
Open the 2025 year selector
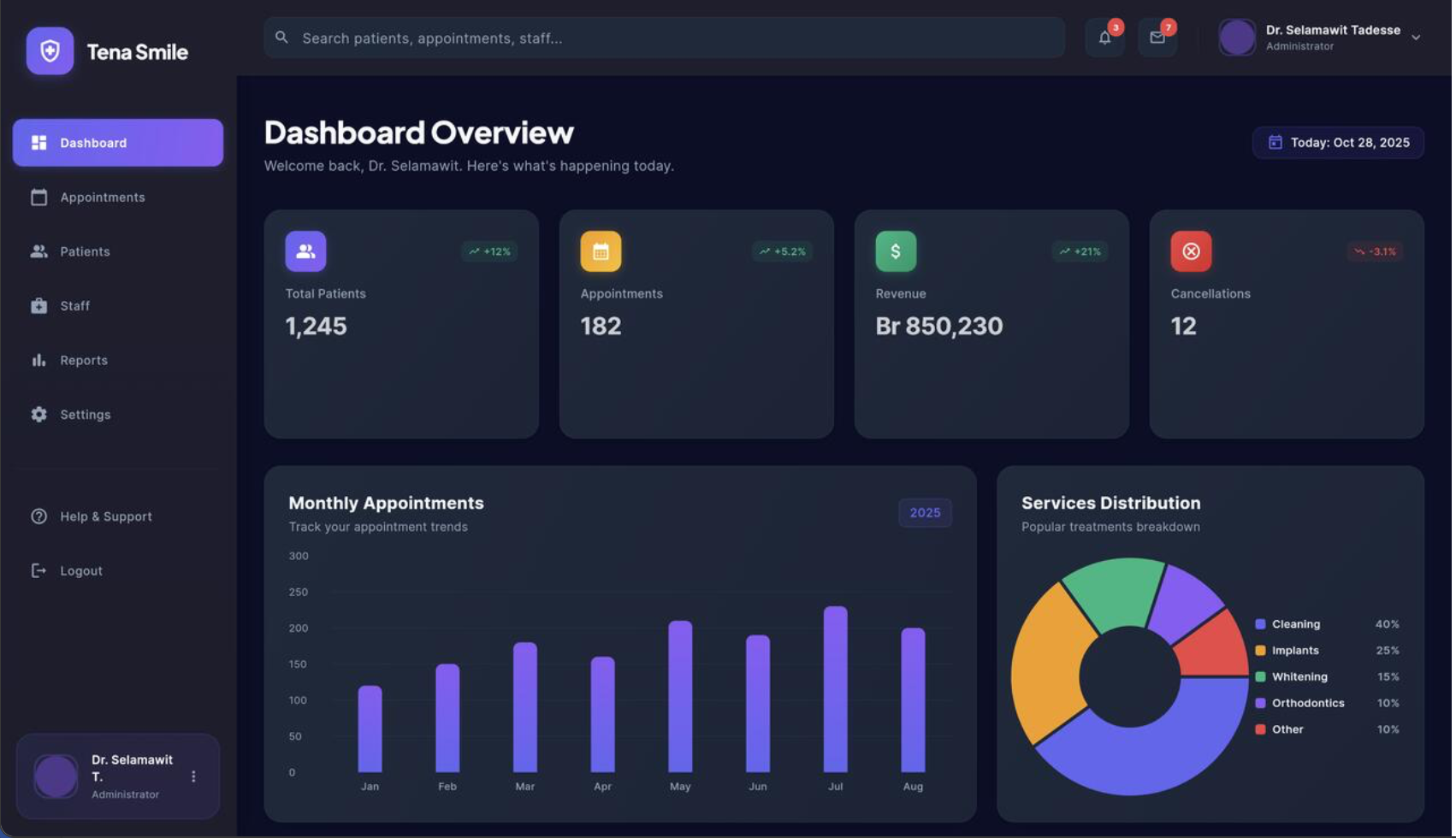924,513
